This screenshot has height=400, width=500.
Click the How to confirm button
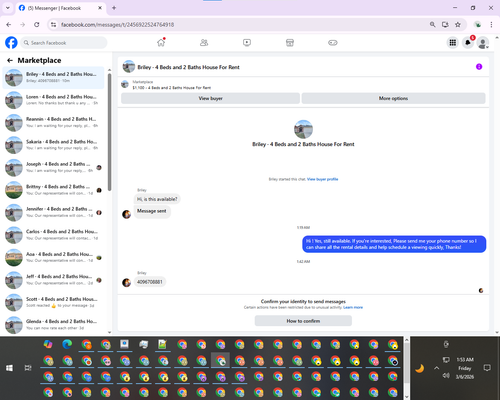coord(303,321)
